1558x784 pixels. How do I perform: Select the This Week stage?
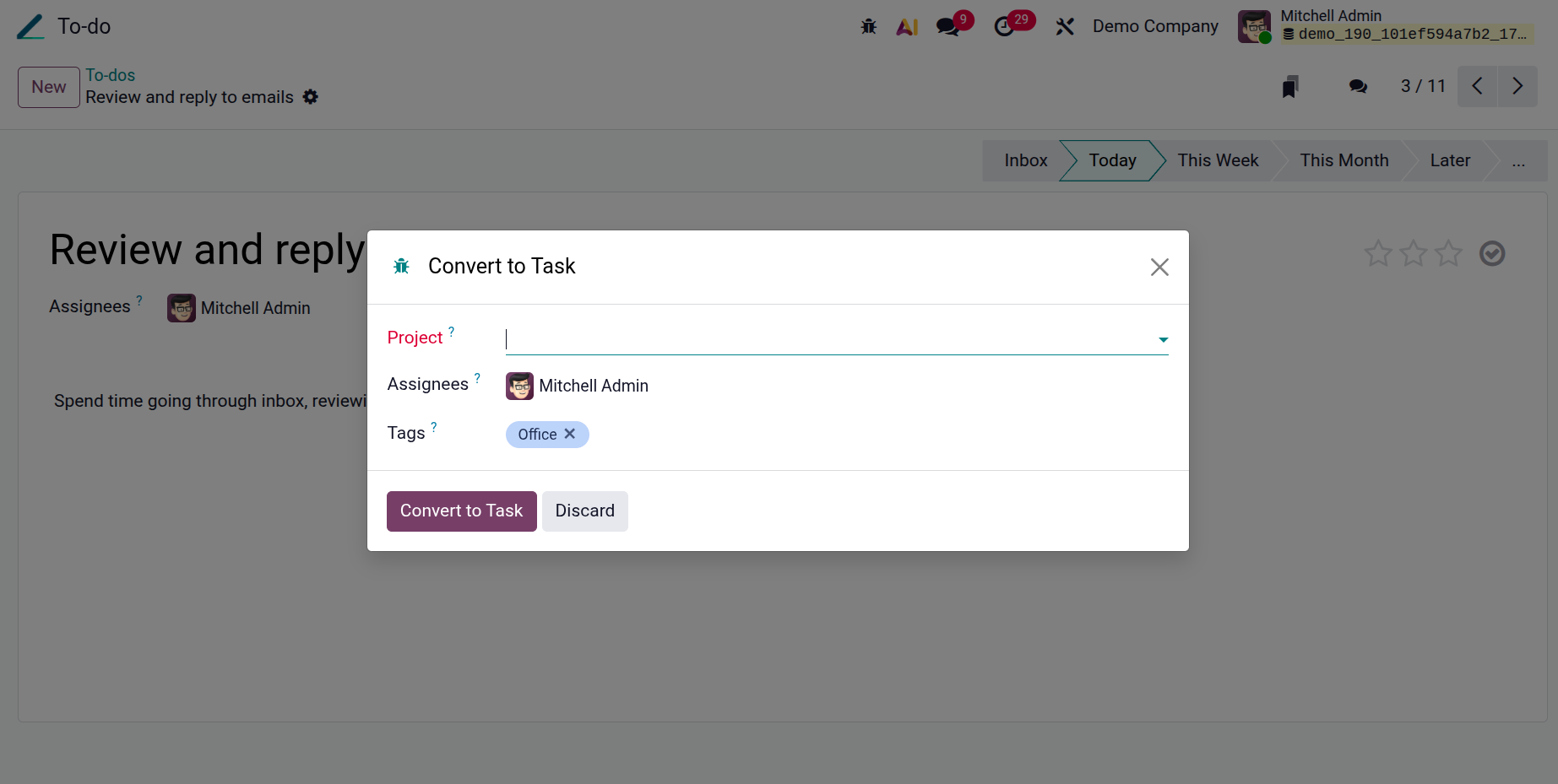click(x=1218, y=161)
